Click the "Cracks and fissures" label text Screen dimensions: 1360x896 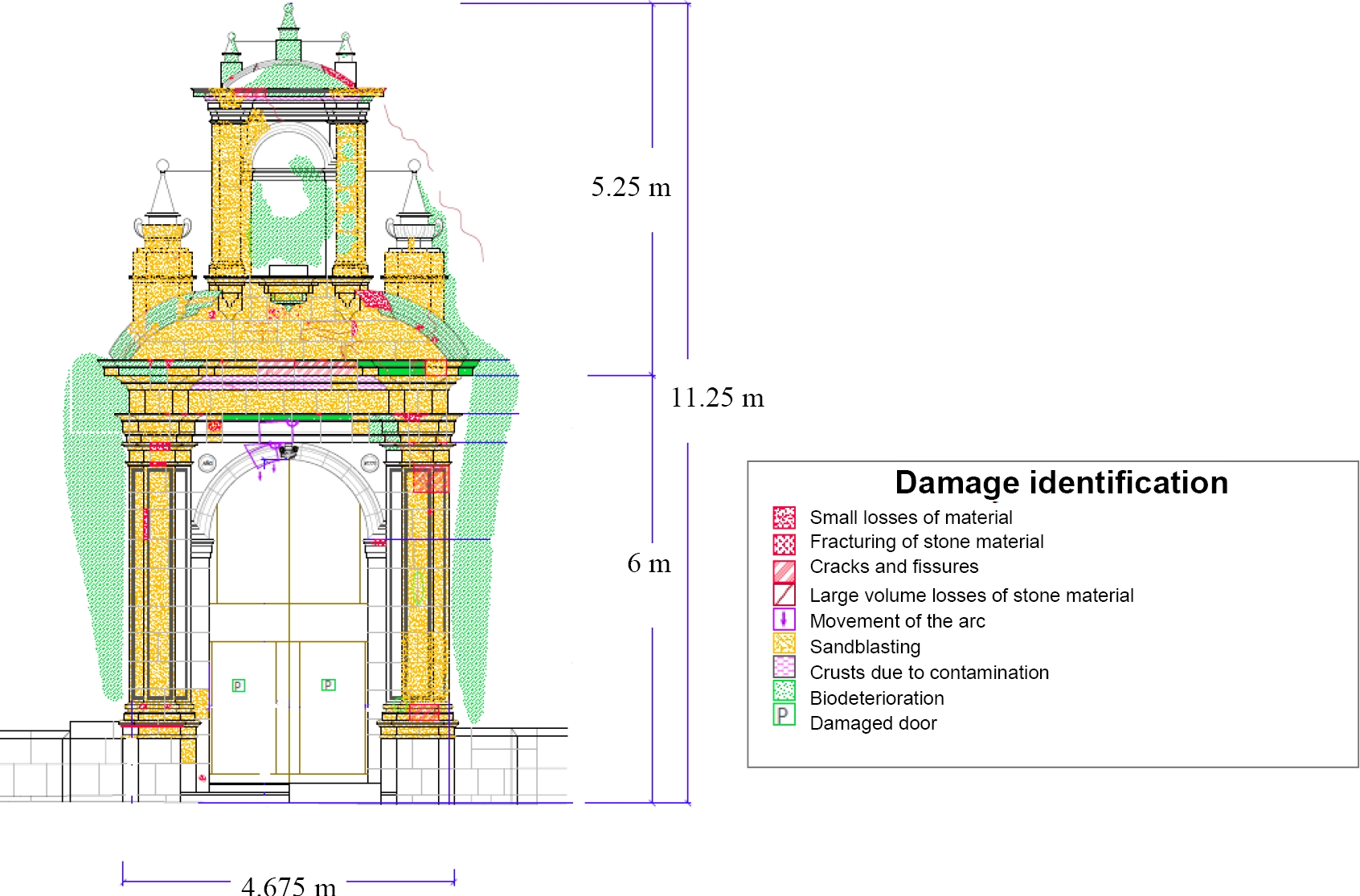pyautogui.click(x=894, y=567)
